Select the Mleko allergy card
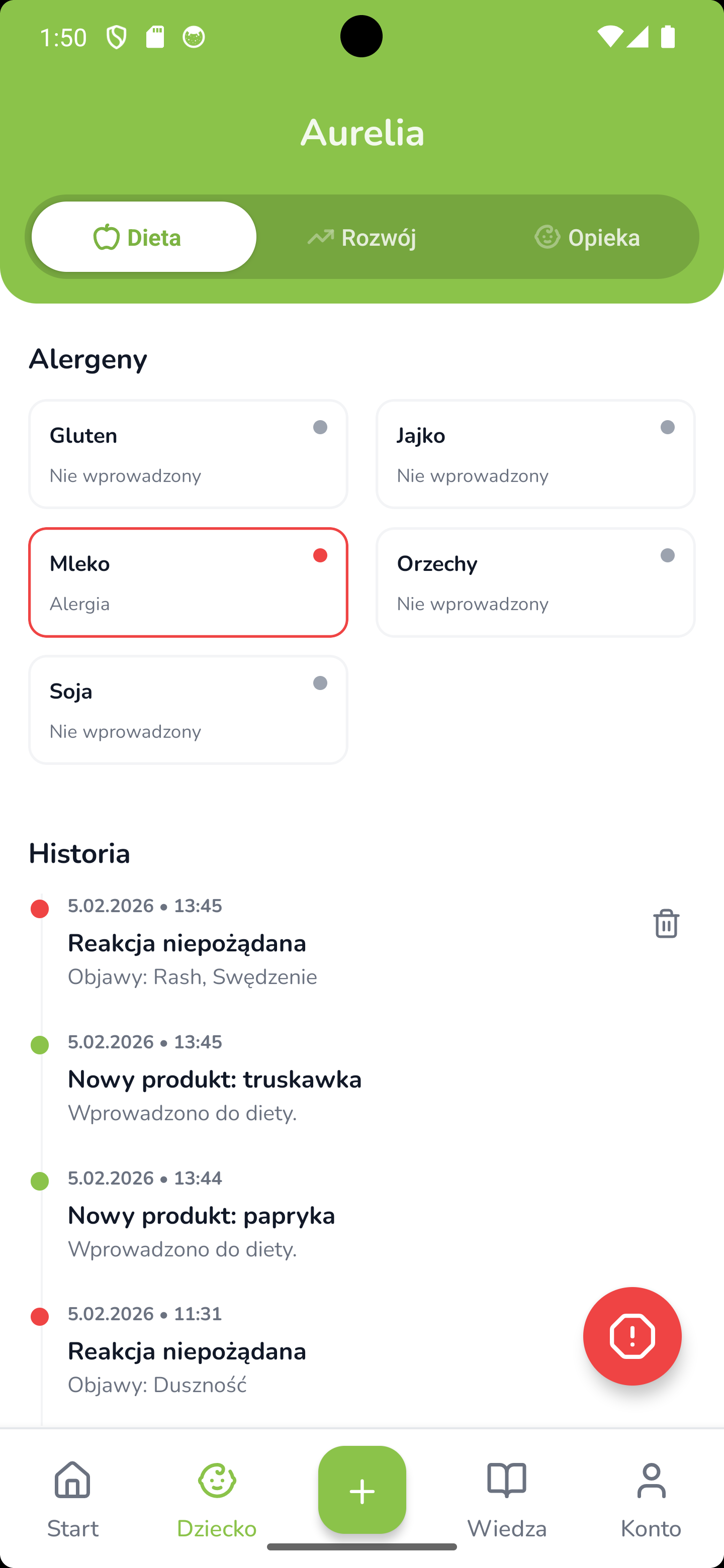This screenshot has height=1568, width=724. pyautogui.click(x=188, y=582)
